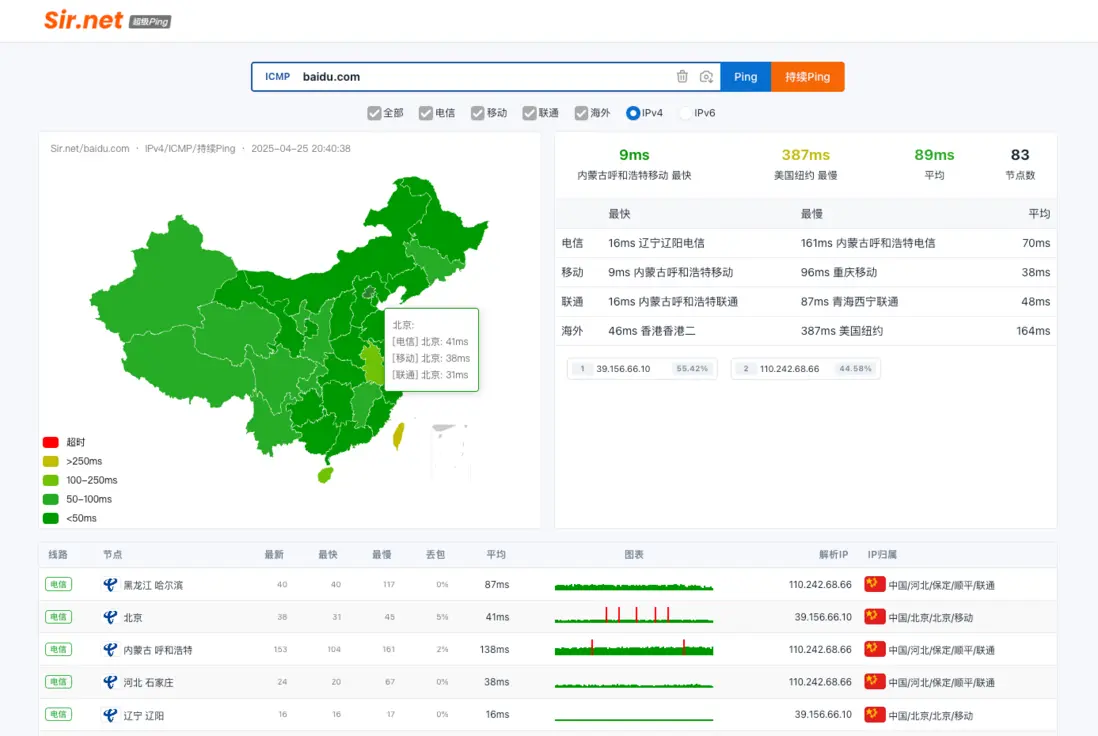Toggle the 电信 checkbox
Screen dimensions: 1098x736
426,113
